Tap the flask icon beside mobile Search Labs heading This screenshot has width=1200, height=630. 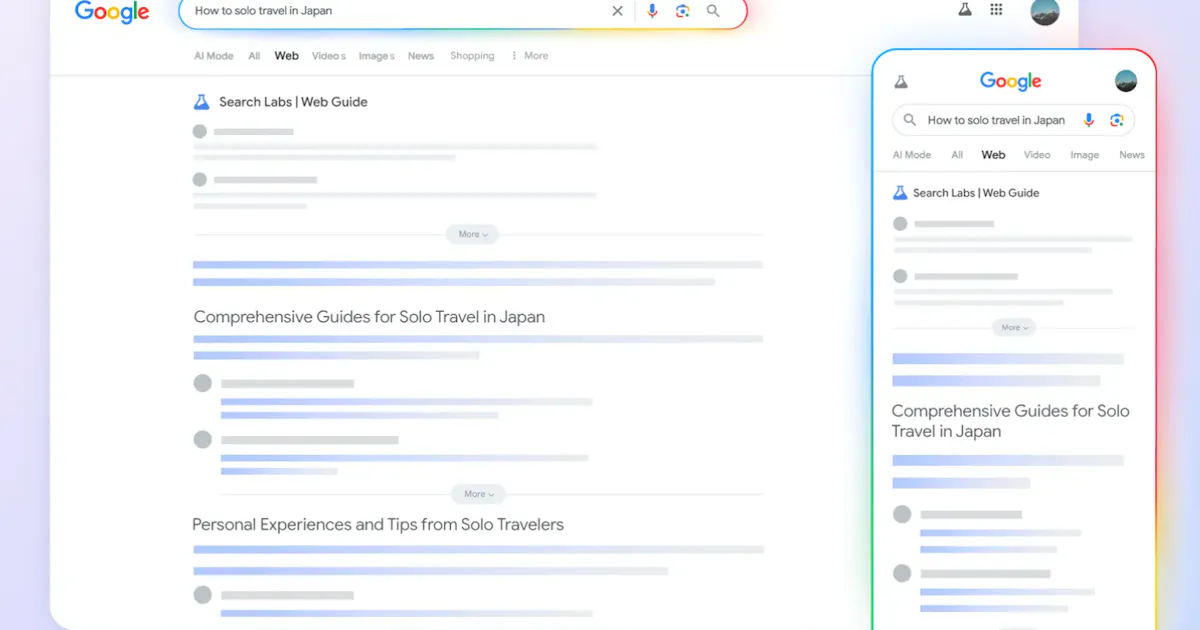[900, 193]
